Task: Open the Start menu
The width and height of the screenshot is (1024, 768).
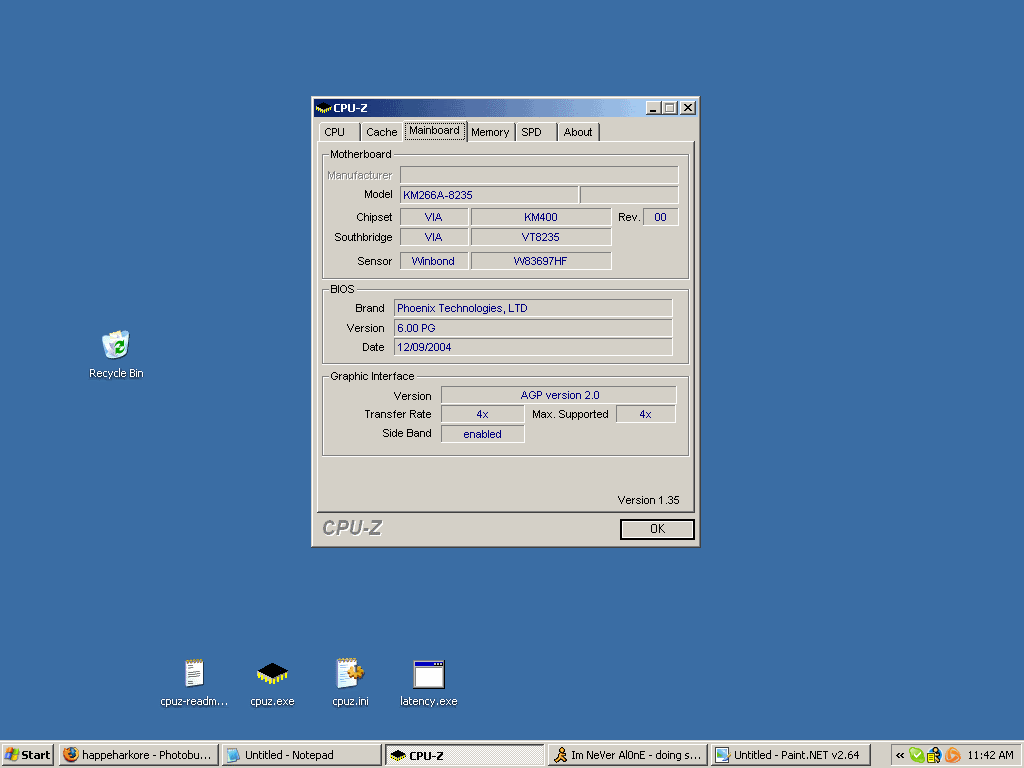Action: 28,755
